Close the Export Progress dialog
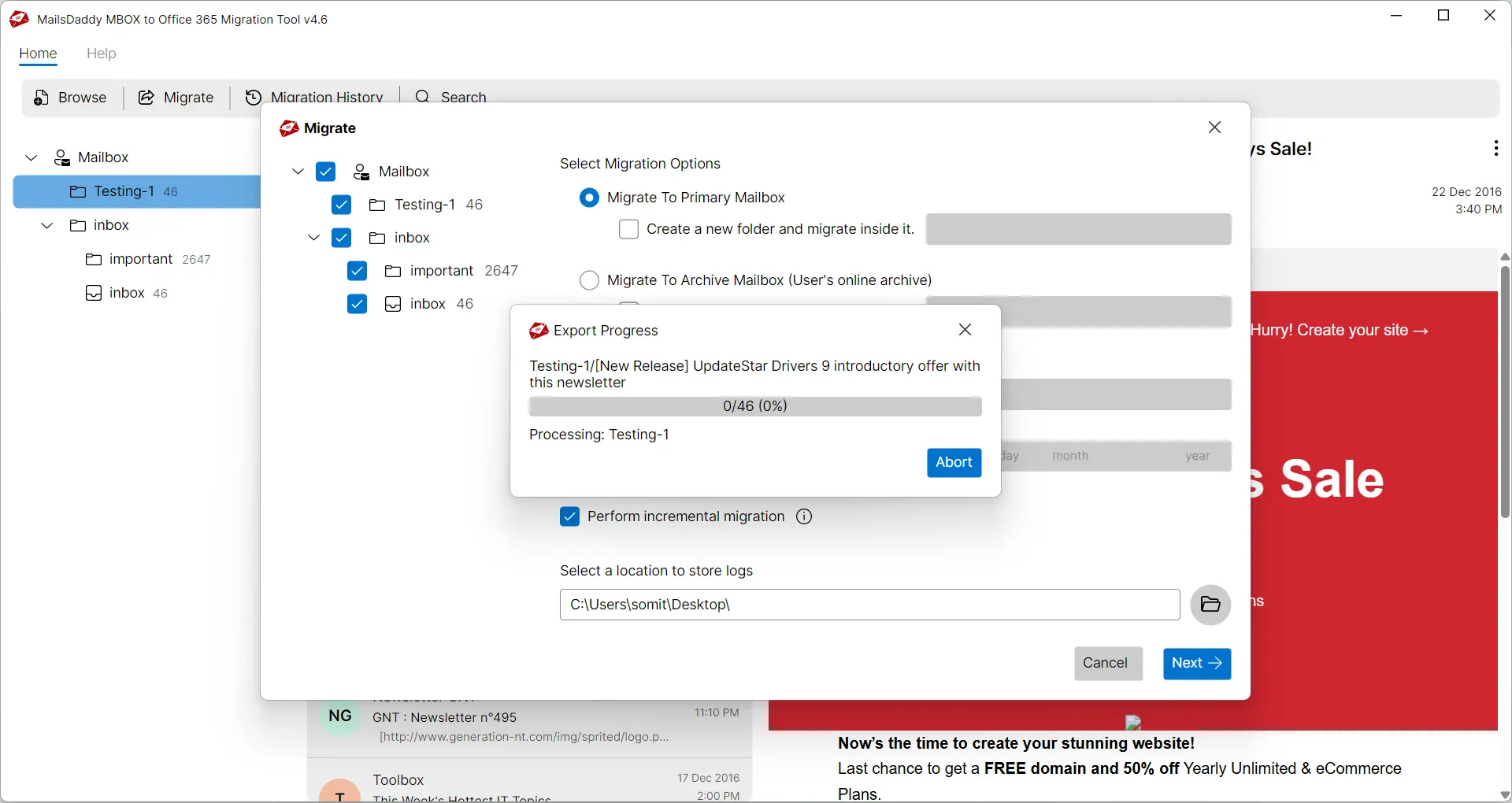This screenshot has height=803, width=1512. [x=965, y=330]
